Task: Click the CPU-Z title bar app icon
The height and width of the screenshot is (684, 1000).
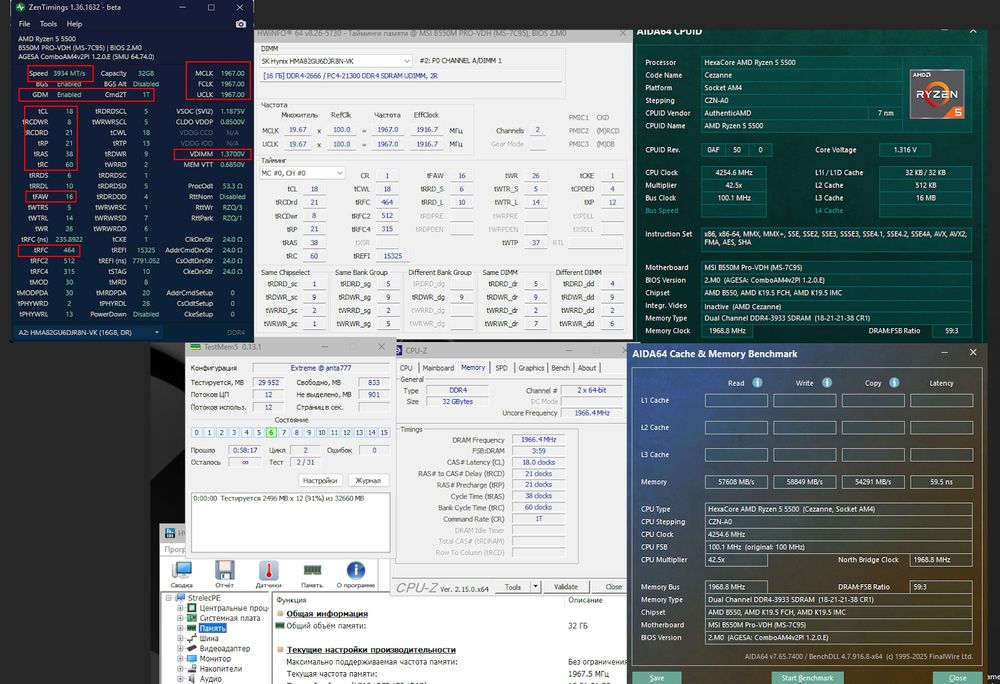Action: click(x=398, y=350)
